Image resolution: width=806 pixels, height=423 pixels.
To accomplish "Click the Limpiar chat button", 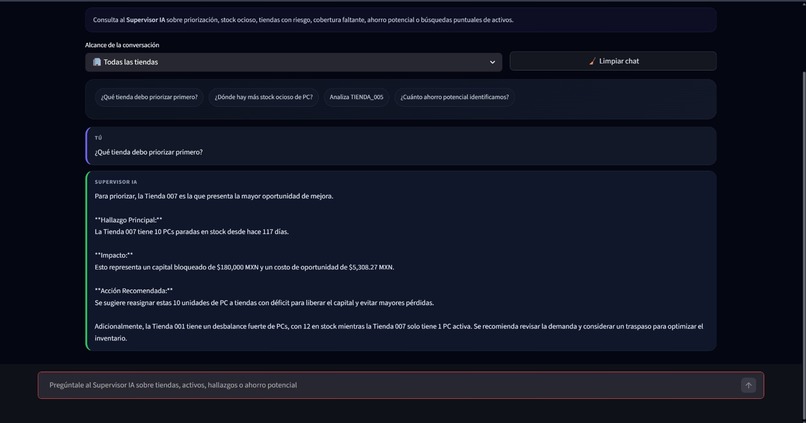I will pos(613,61).
